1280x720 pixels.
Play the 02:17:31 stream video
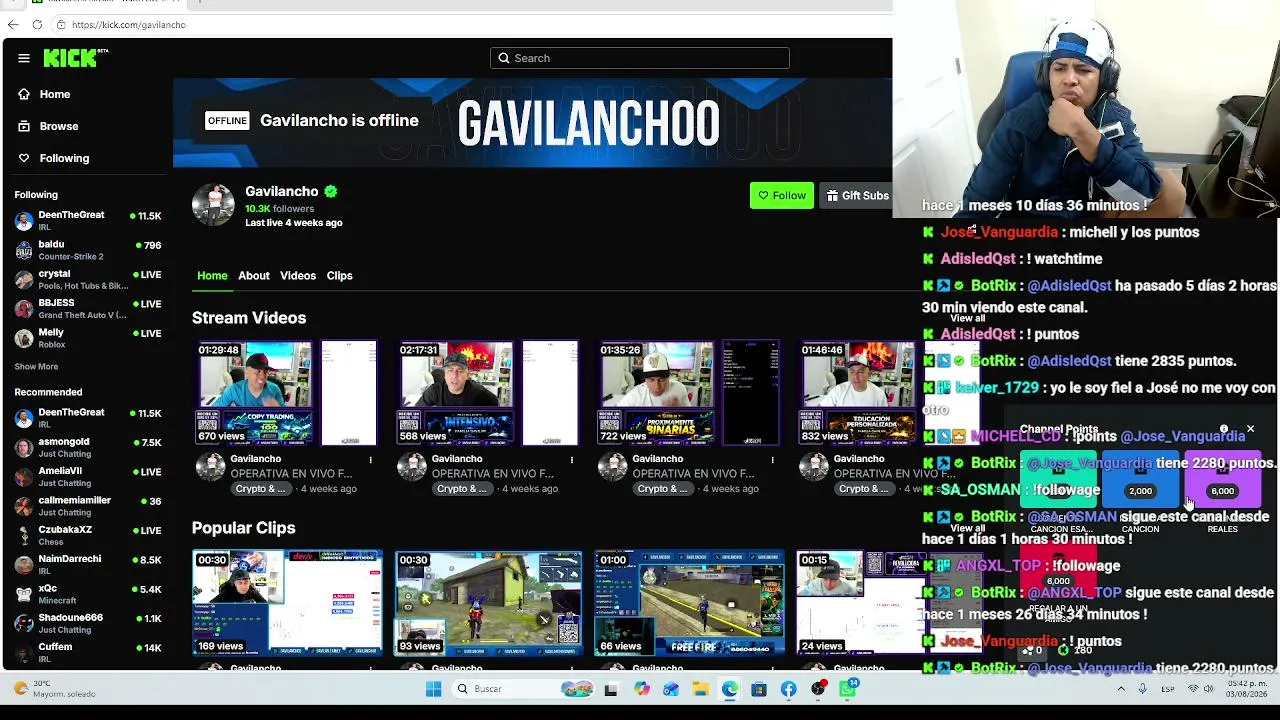pos(488,393)
